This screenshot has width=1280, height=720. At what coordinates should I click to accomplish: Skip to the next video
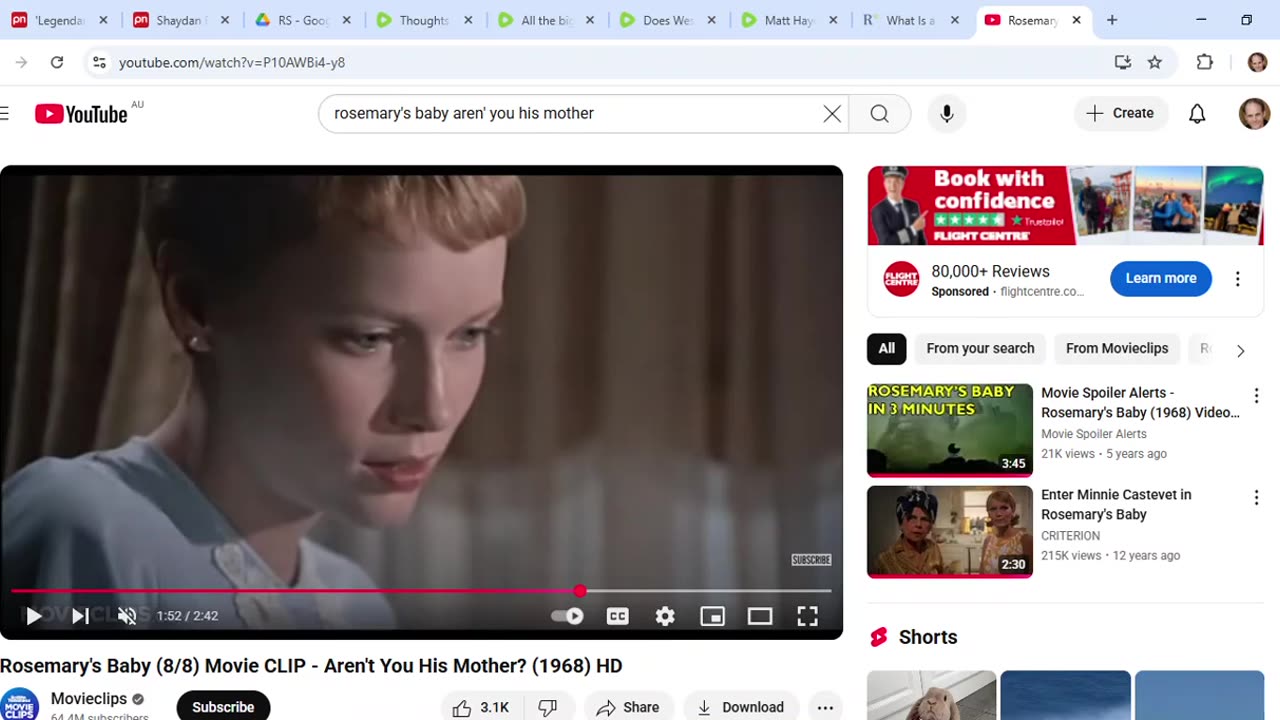[x=80, y=616]
